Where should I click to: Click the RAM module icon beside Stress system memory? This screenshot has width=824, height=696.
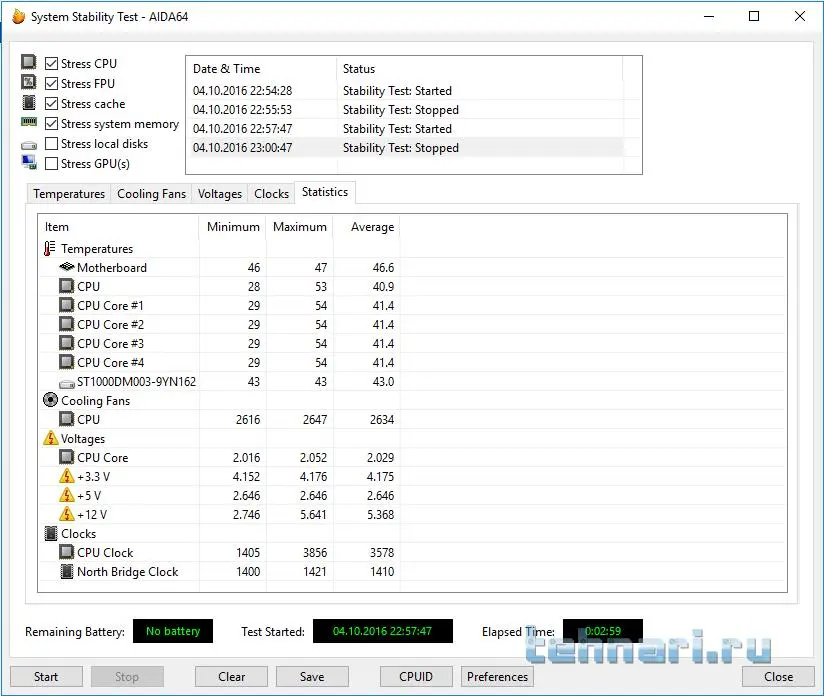[x=29, y=122]
